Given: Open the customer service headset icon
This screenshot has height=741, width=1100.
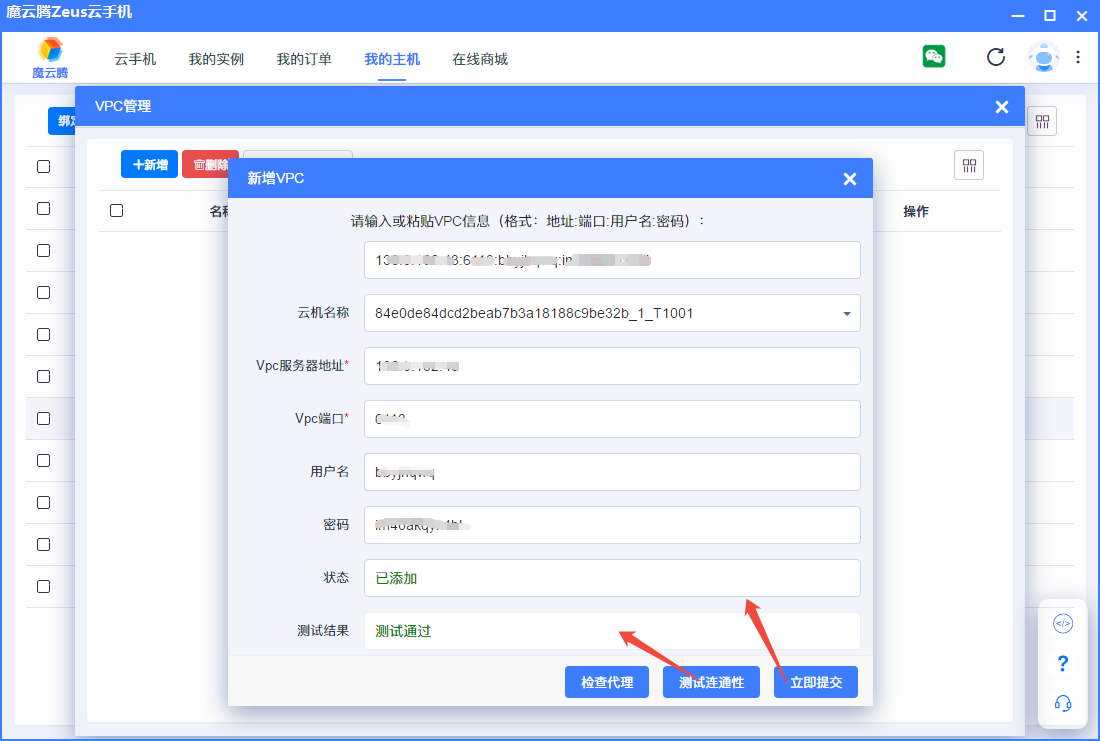Looking at the screenshot, I should coord(1063,704).
